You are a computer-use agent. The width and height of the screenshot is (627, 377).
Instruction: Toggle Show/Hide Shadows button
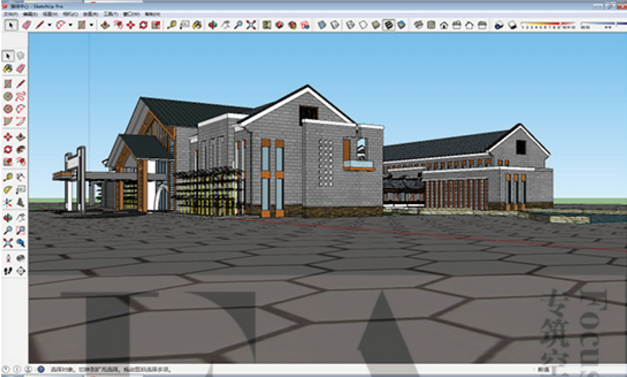coord(512,25)
